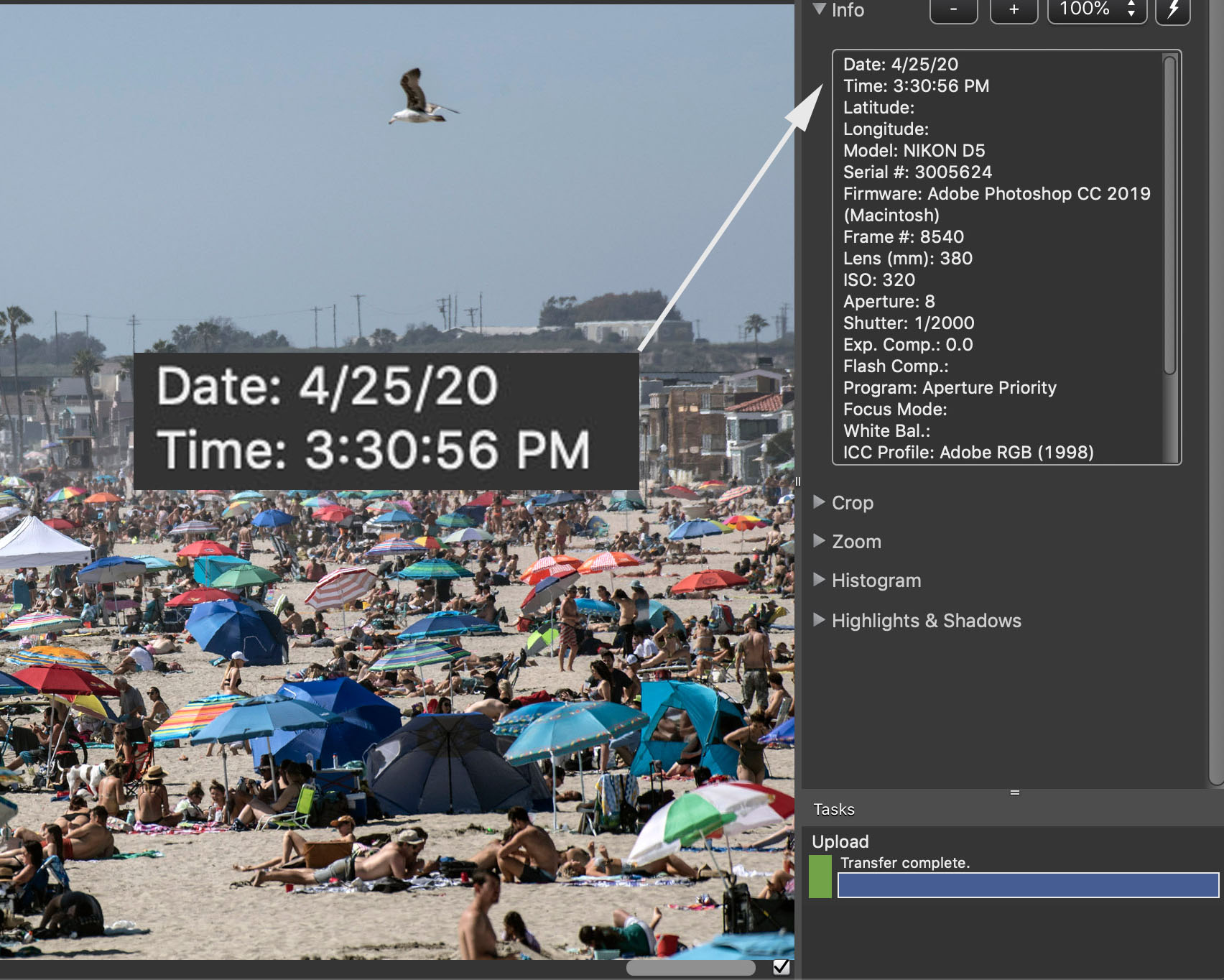Viewport: 1224px width, 980px height.
Task: Expand the Histogram section
Action: (820, 581)
